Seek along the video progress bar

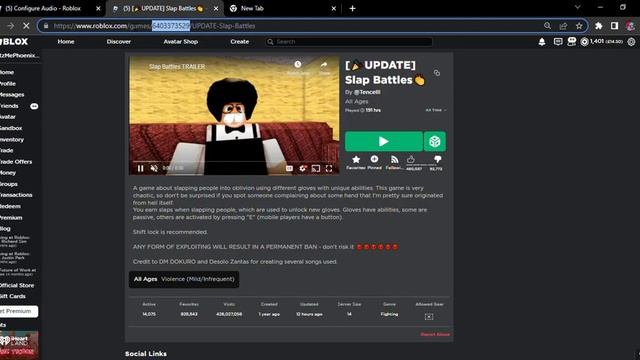(234, 162)
